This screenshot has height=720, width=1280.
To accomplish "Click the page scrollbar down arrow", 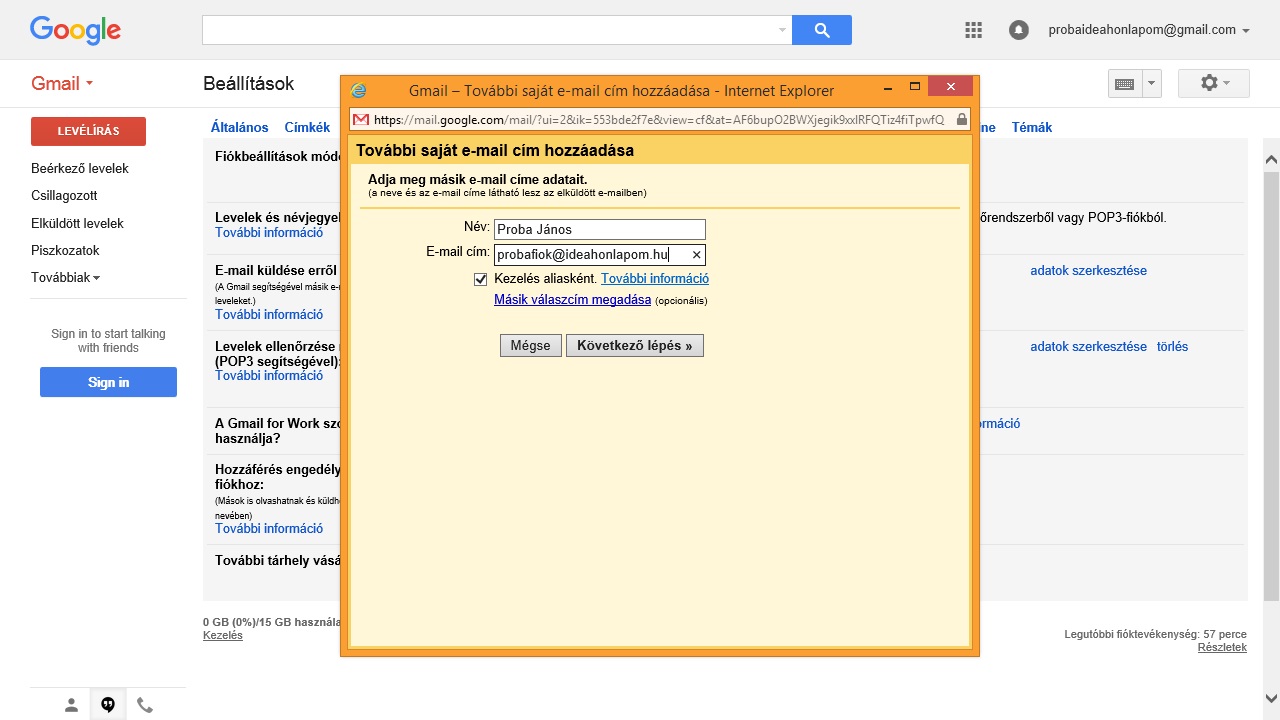I will click(1271, 698).
